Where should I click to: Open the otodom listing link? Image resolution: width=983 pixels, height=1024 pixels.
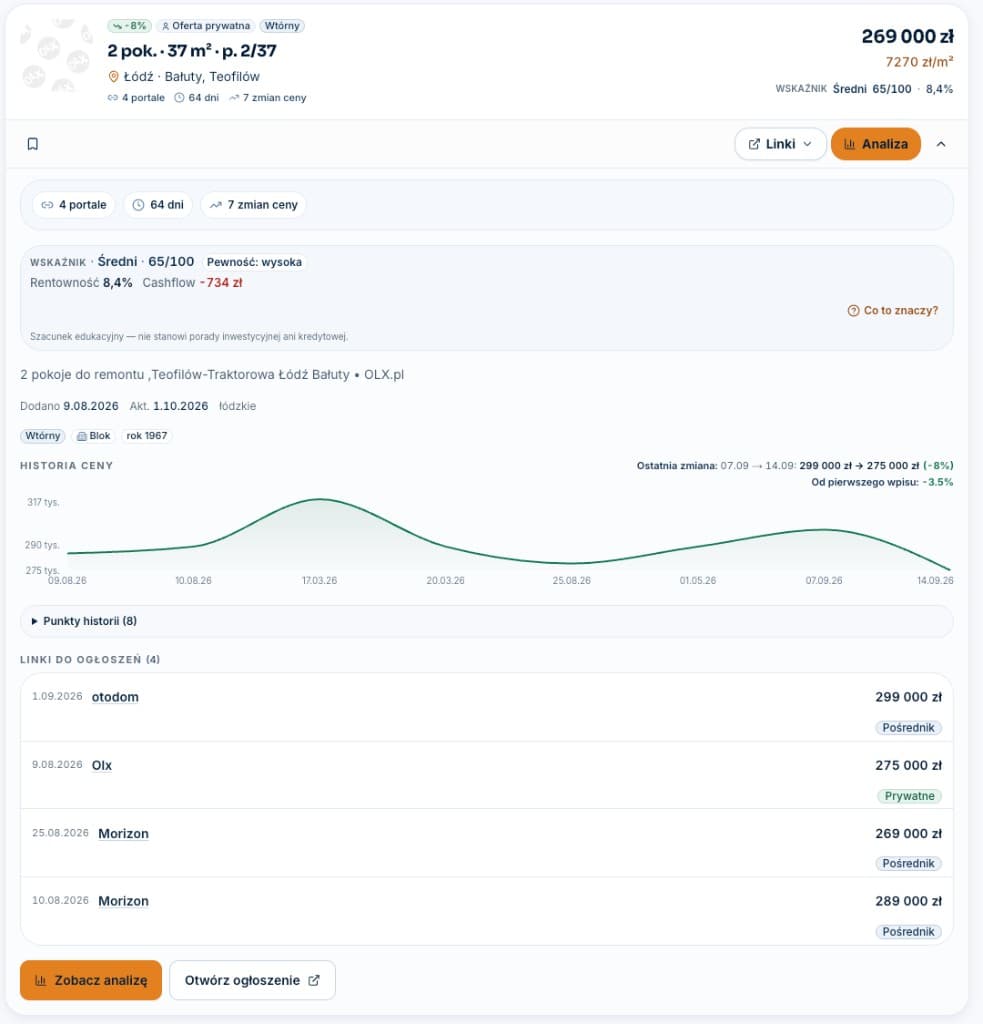click(115, 697)
